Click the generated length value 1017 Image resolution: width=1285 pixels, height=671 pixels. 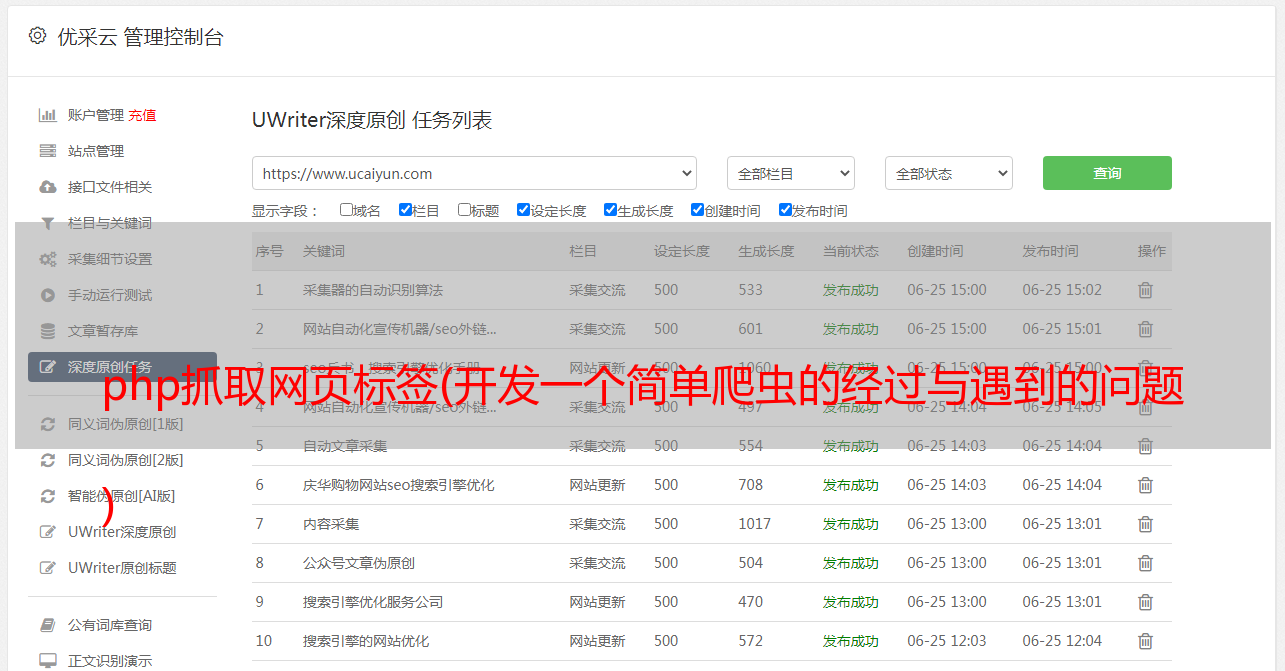coord(755,524)
